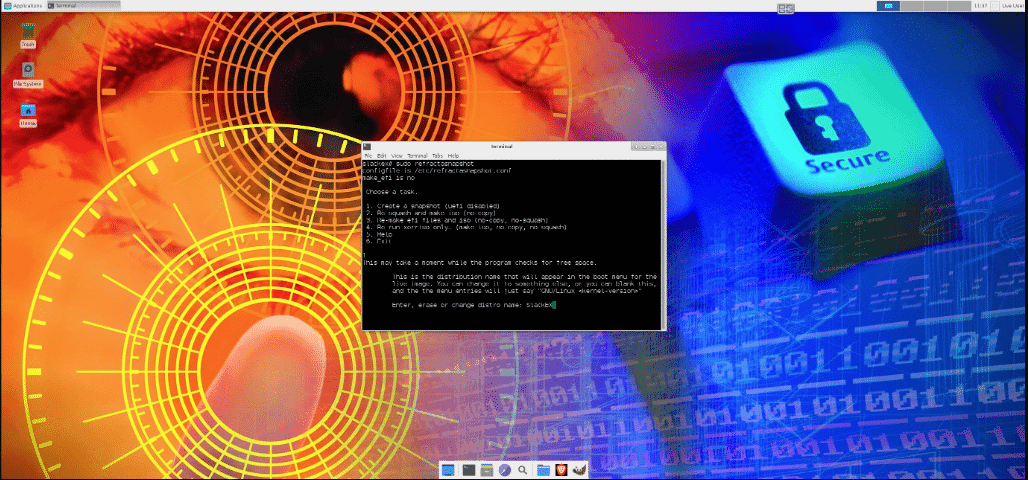Open the Trash desktop icon
This screenshot has width=1028, height=480.
(x=28, y=35)
